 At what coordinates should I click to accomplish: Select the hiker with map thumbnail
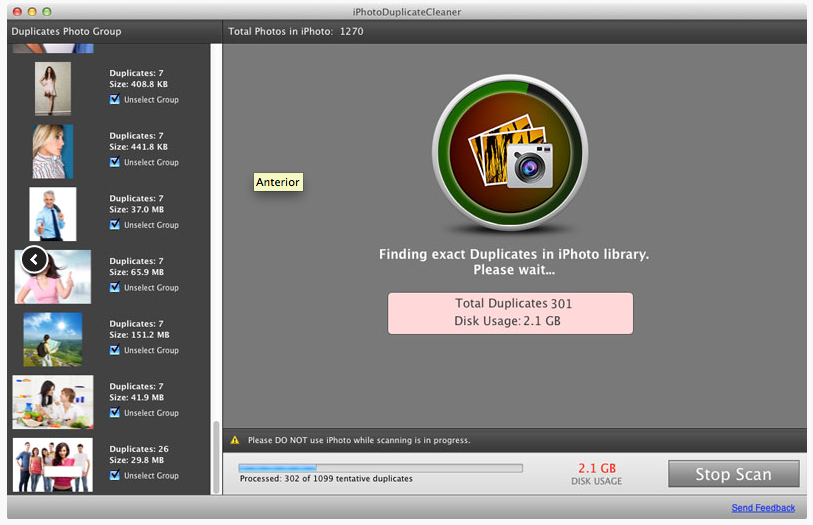tap(53, 339)
